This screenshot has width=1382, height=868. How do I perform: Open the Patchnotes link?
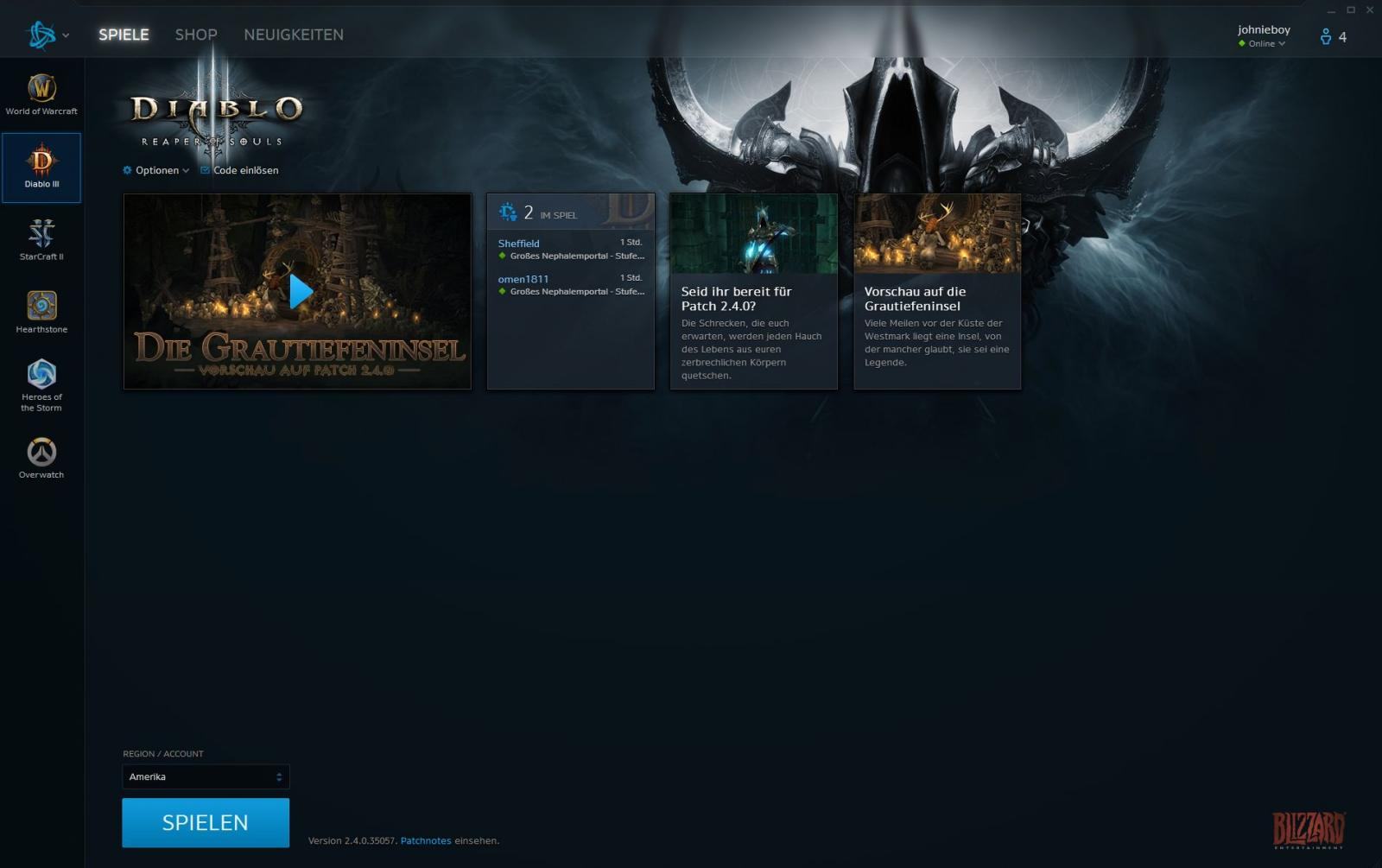point(426,840)
